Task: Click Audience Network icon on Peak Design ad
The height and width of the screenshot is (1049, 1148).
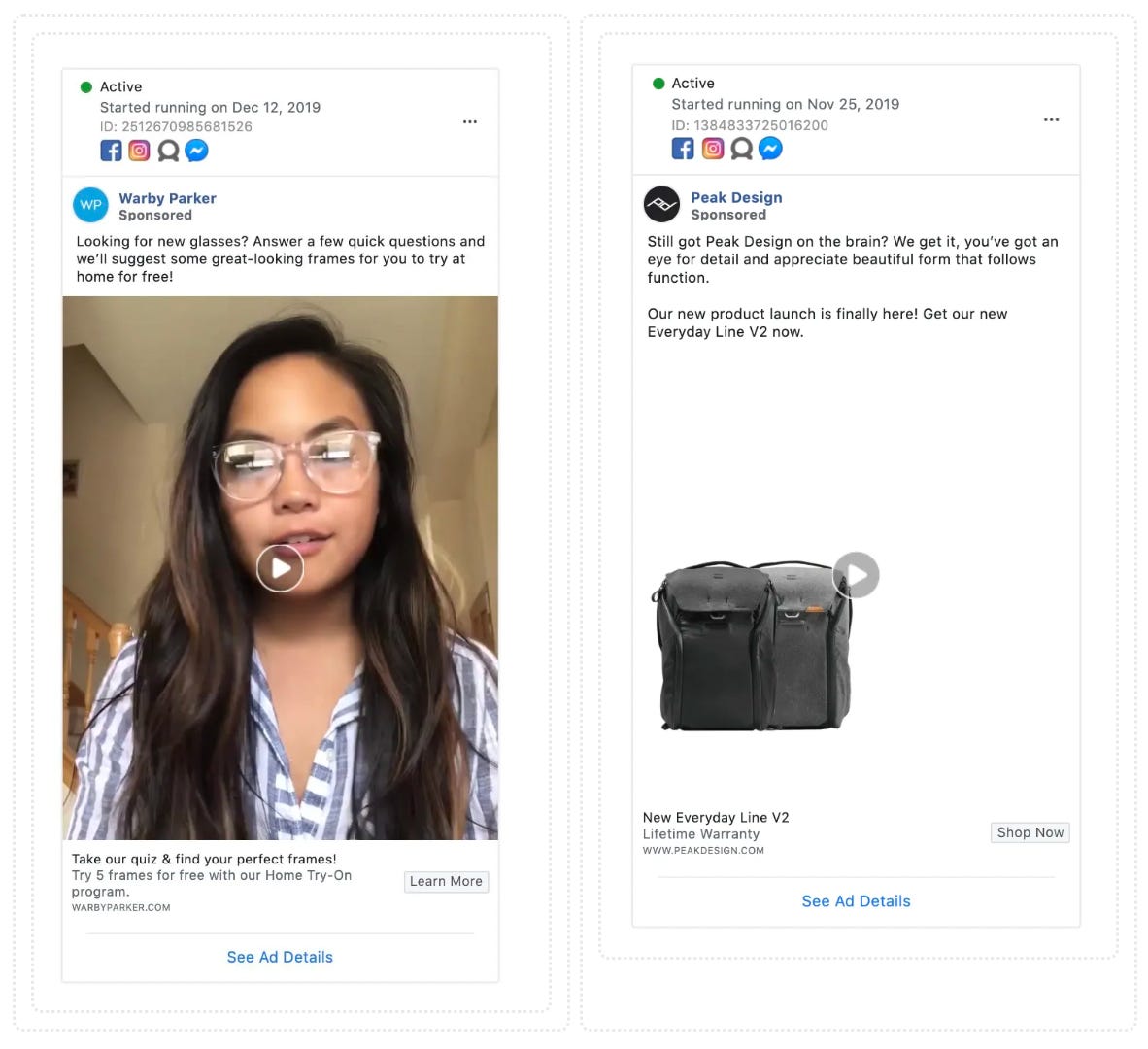Action: 742,149
